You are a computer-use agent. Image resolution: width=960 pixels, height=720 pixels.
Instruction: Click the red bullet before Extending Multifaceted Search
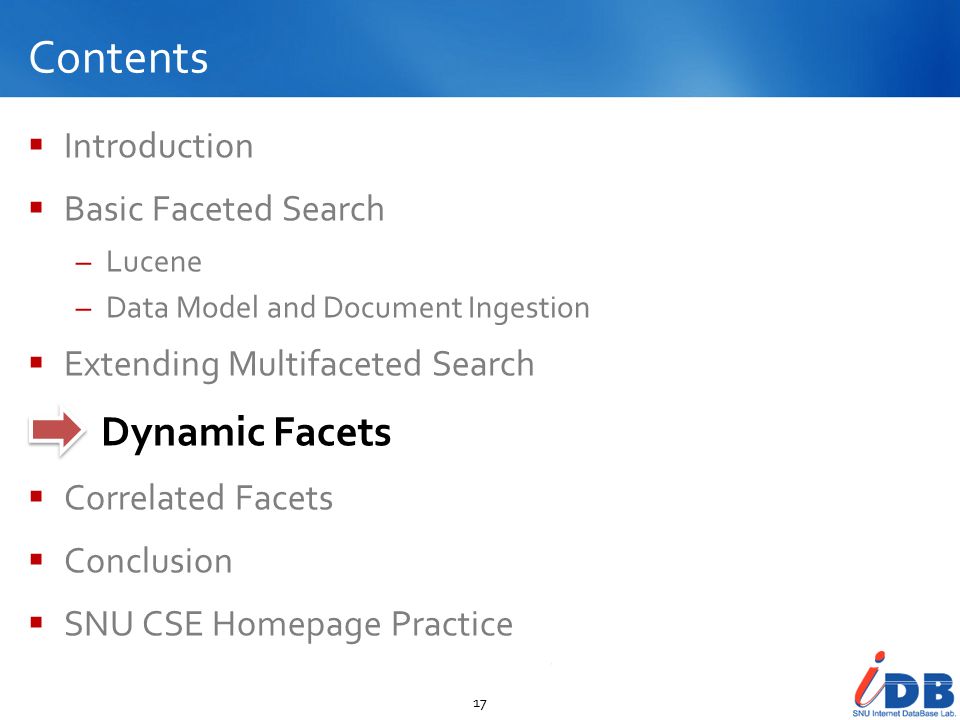click(x=36, y=362)
